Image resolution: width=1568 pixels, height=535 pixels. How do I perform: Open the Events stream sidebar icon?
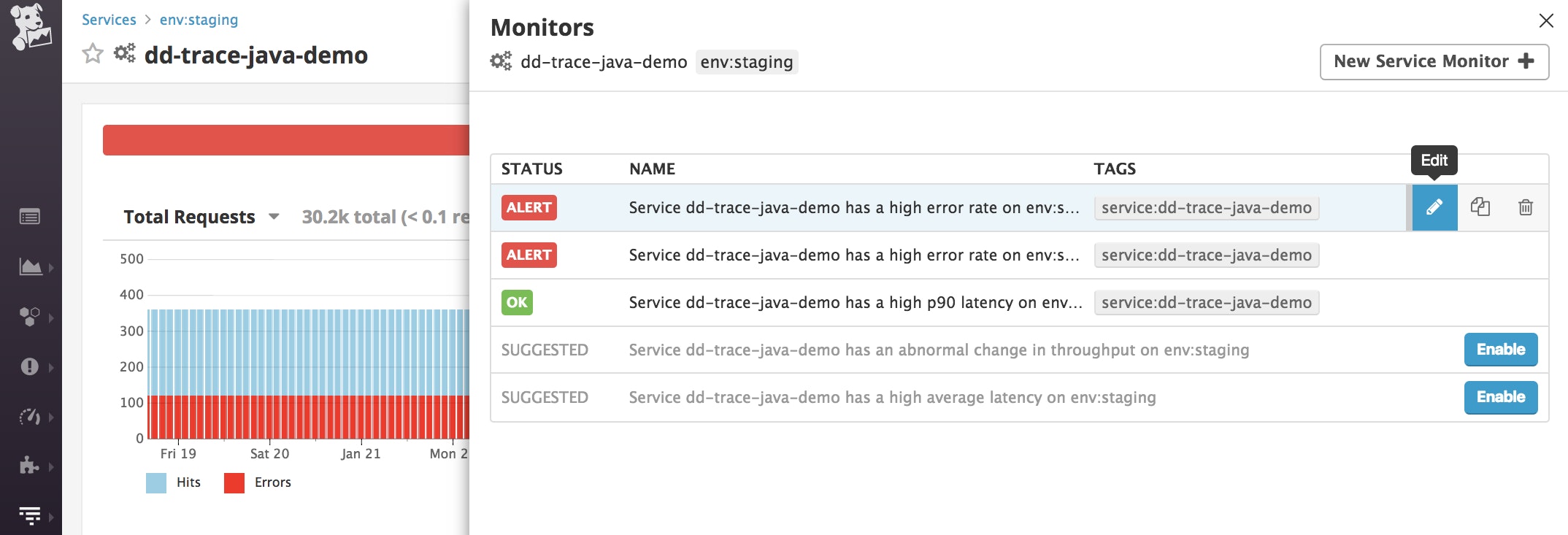[30, 217]
